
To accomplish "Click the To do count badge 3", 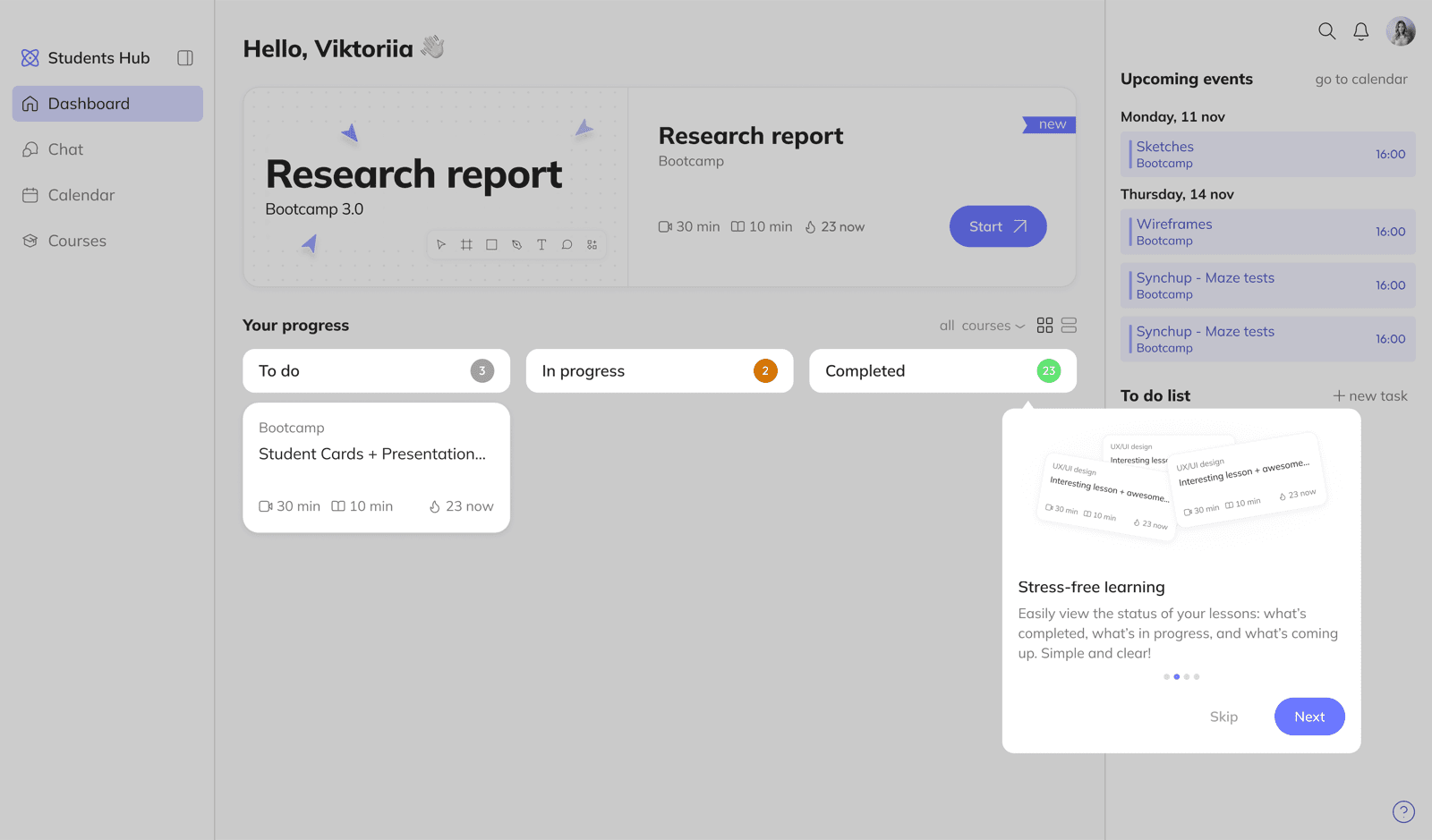I will click(482, 370).
